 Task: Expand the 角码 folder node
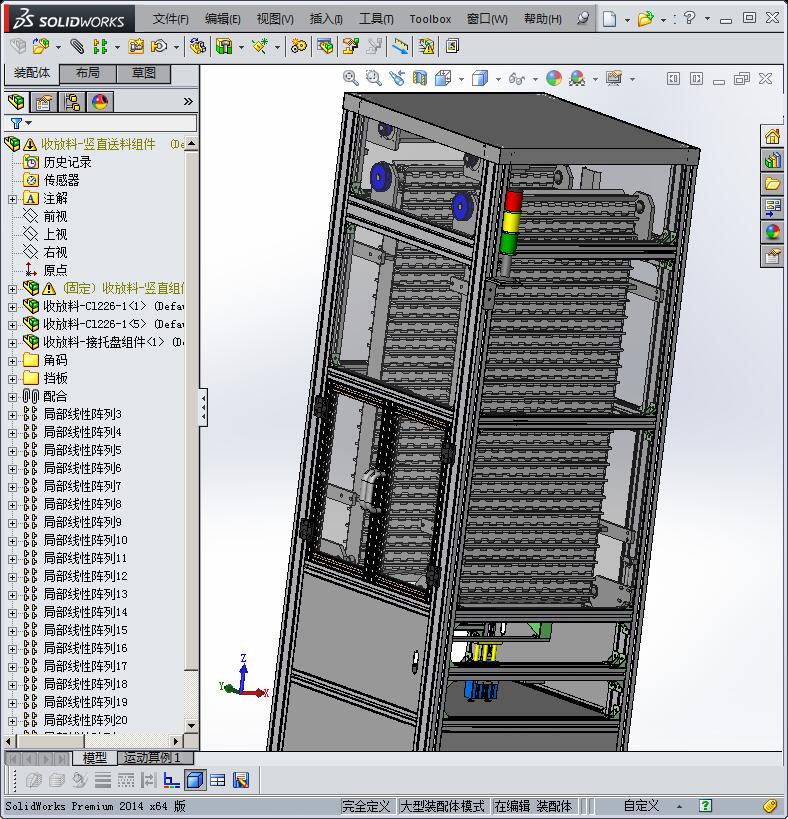(12, 360)
